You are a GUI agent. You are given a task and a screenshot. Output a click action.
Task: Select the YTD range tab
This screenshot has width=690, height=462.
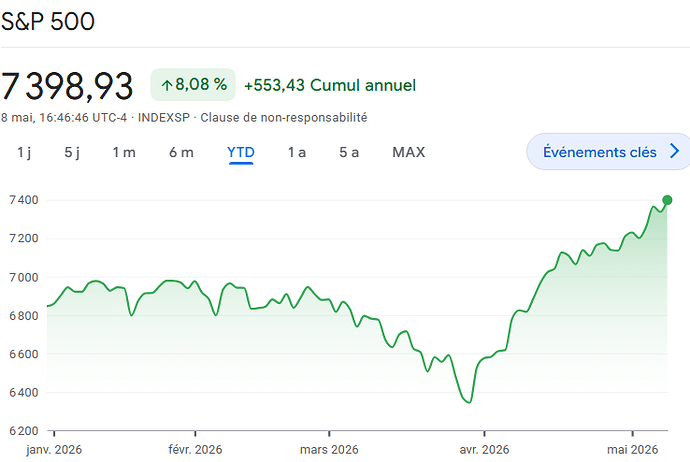tap(241, 153)
